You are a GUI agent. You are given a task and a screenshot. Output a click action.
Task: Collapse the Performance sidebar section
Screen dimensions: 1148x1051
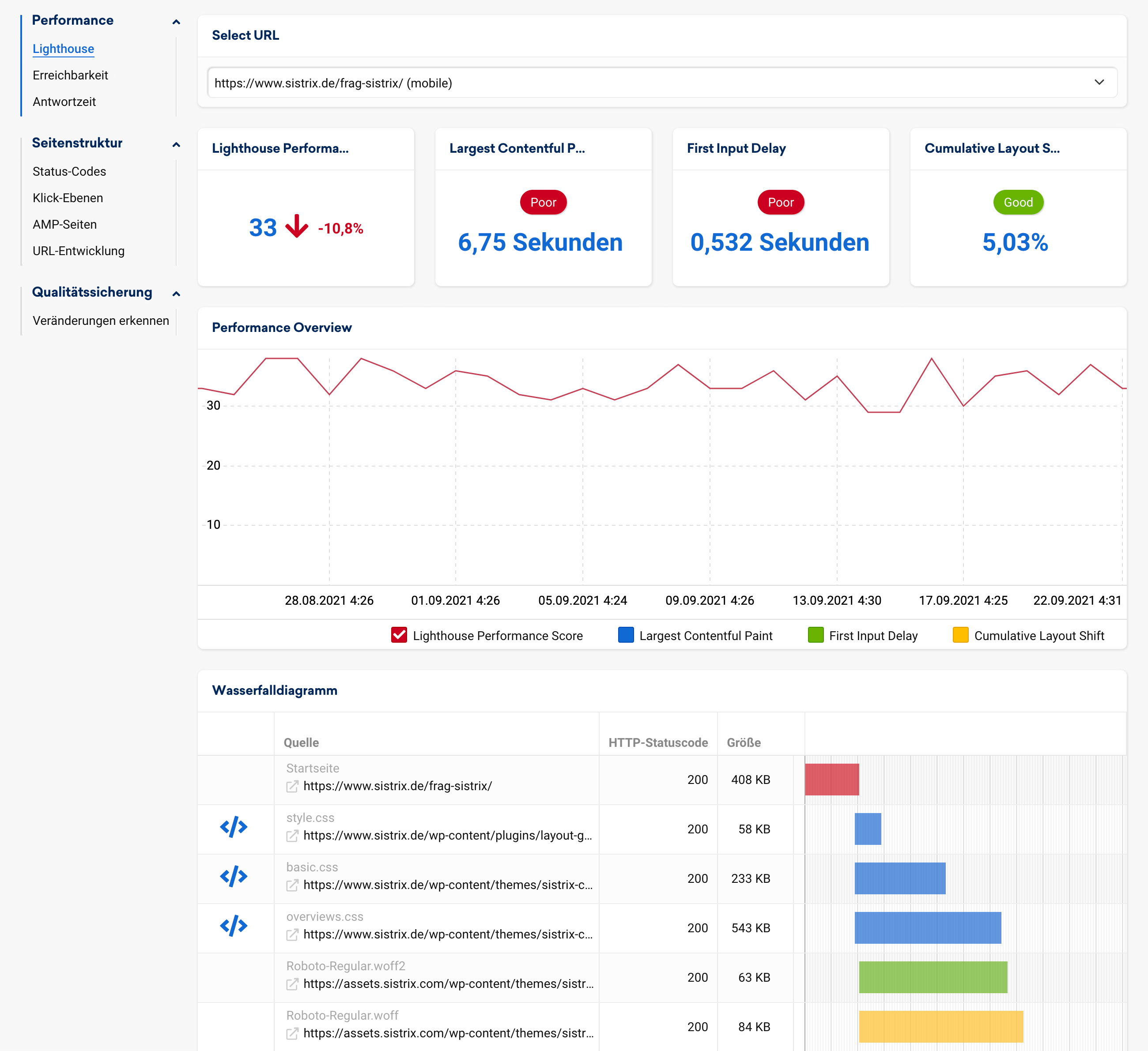(176, 22)
